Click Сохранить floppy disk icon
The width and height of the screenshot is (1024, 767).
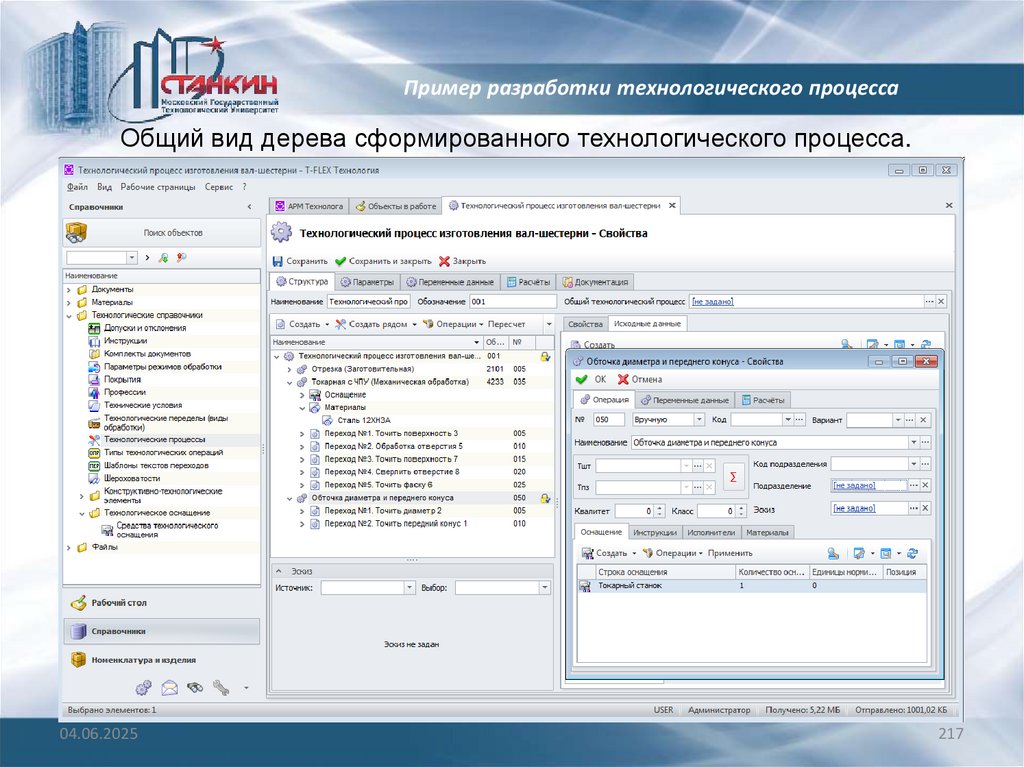(x=278, y=261)
